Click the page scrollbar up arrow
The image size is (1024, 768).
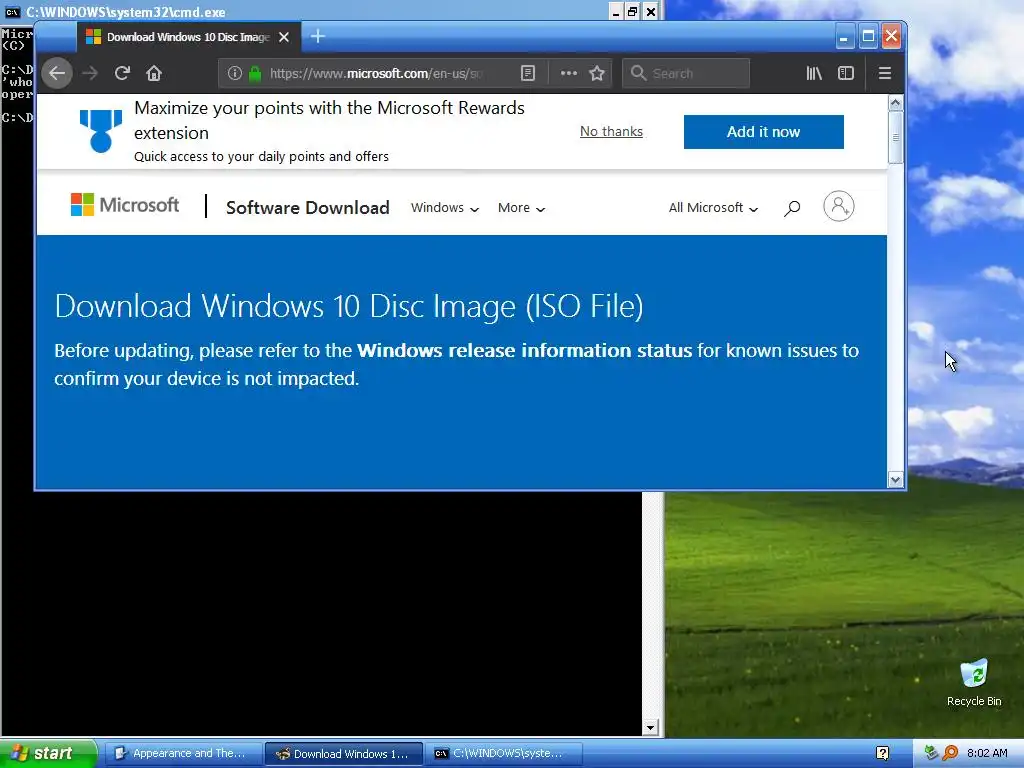(x=895, y=103)
